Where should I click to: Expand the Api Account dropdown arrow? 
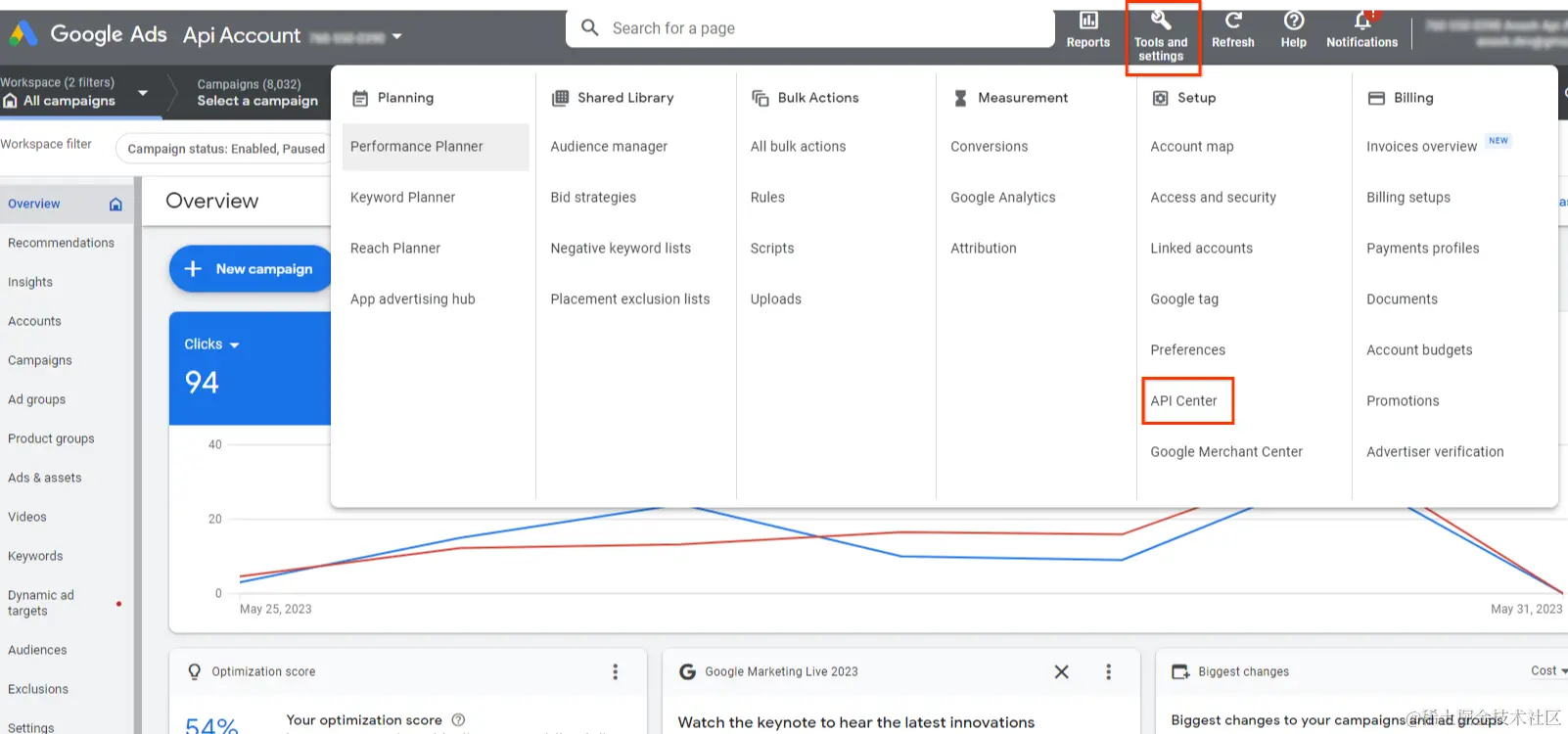point(396,36)
